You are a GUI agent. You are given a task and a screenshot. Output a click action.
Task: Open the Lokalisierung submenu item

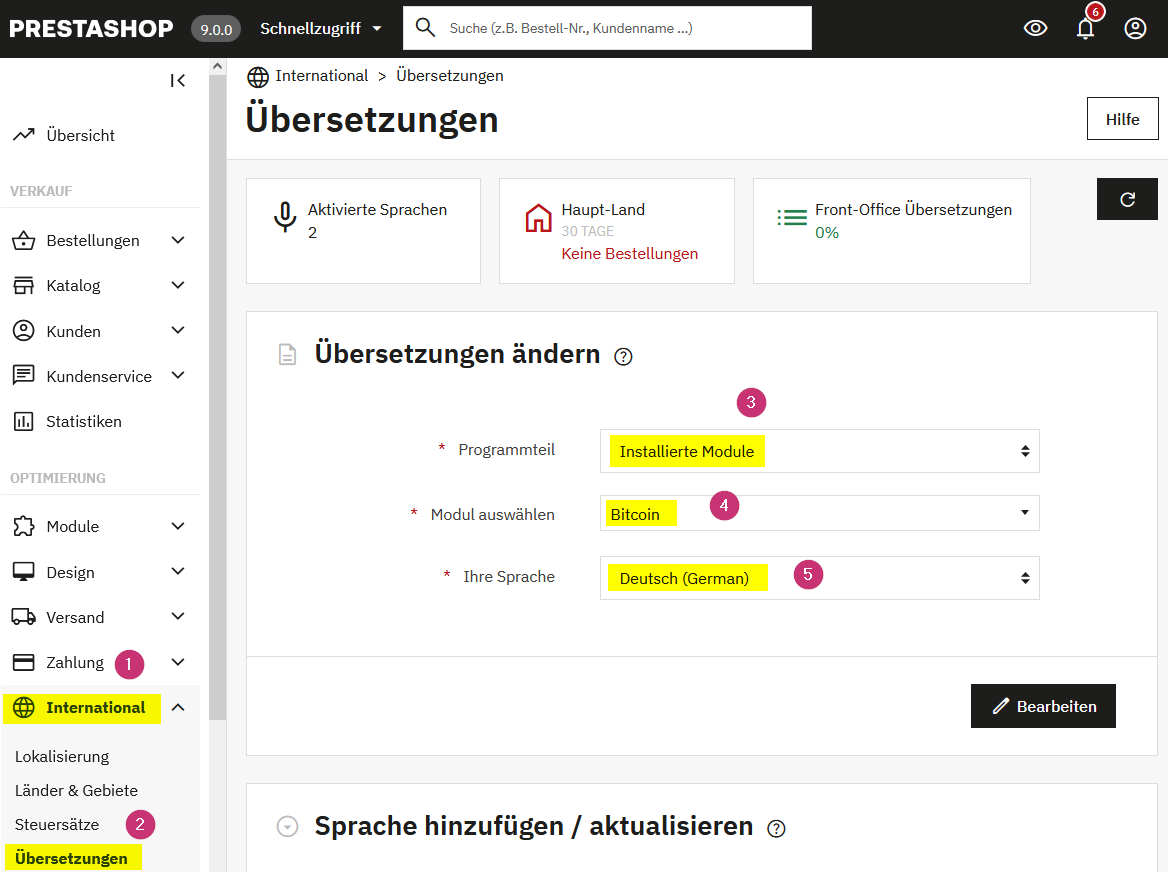click(62, 757)
